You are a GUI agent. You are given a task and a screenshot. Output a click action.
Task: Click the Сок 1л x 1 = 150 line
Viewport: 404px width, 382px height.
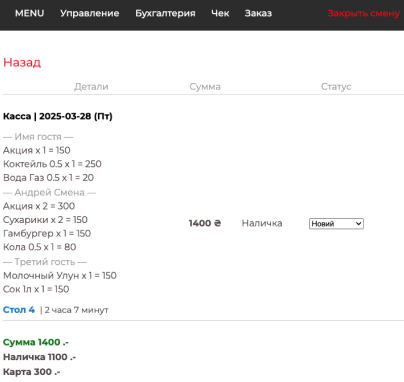pyautogui.click(x=36, y=289)
